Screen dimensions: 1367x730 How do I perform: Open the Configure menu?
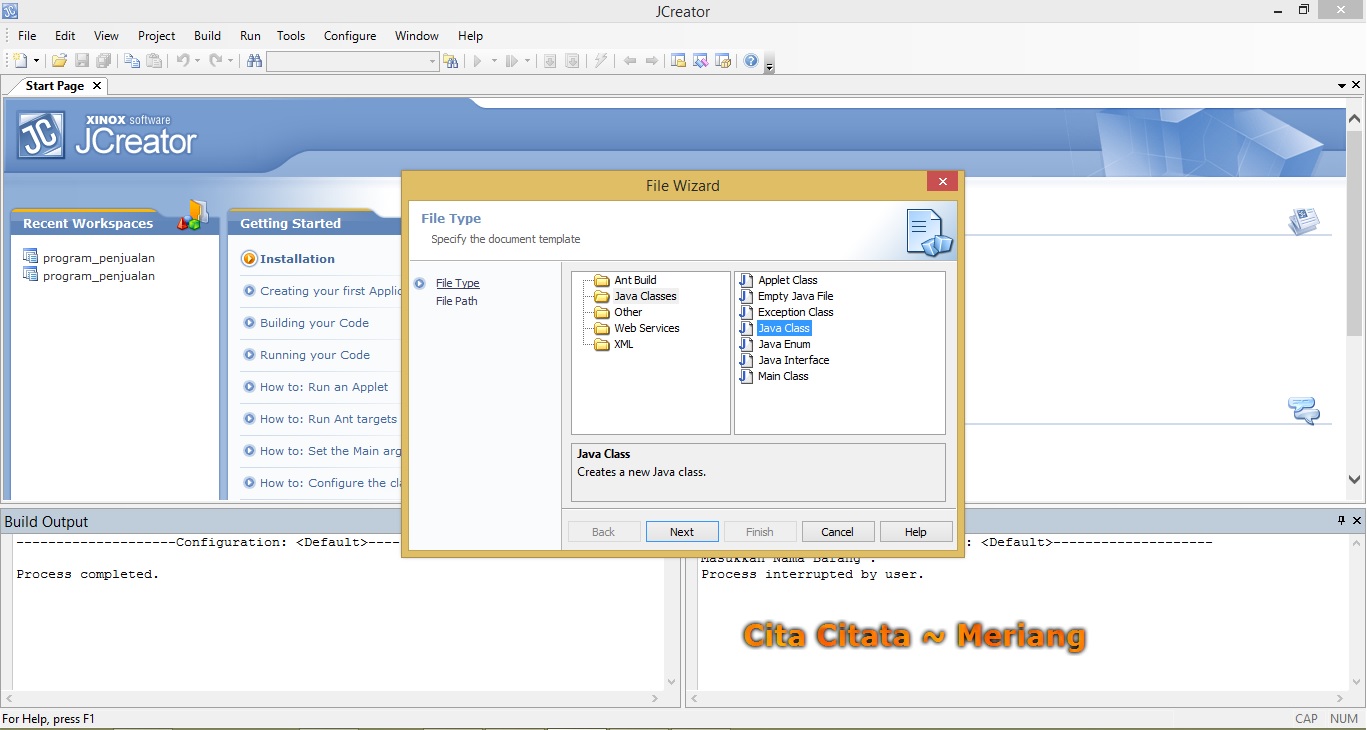point(350,35)
